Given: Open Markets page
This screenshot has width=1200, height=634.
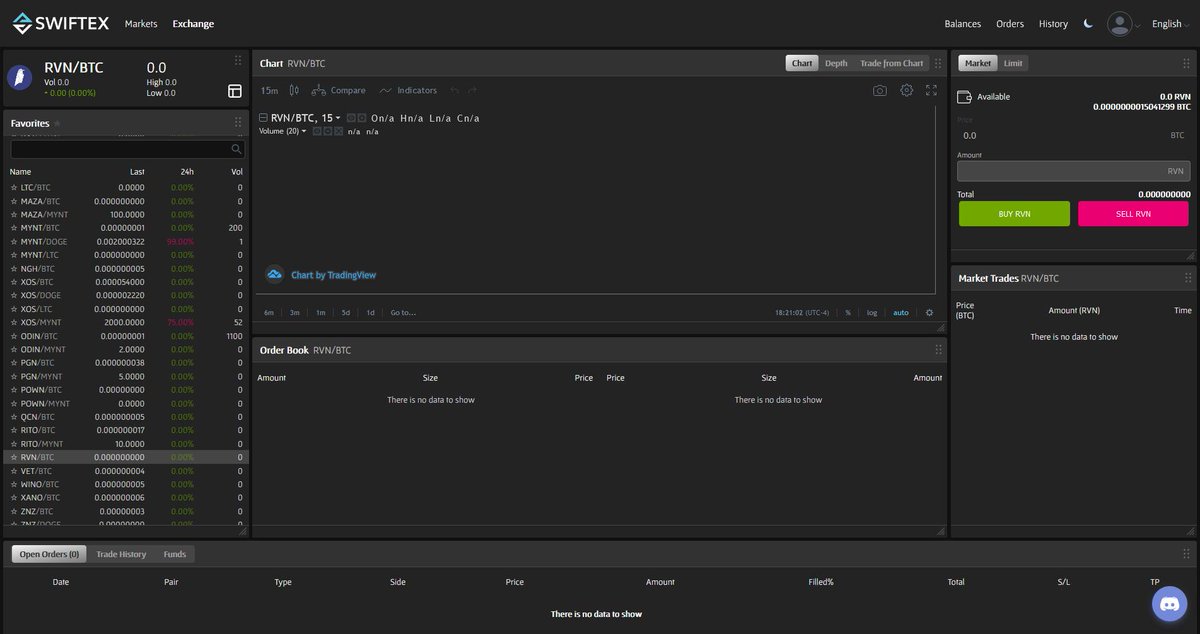Looking at the screenshot, I should point(141,24).
